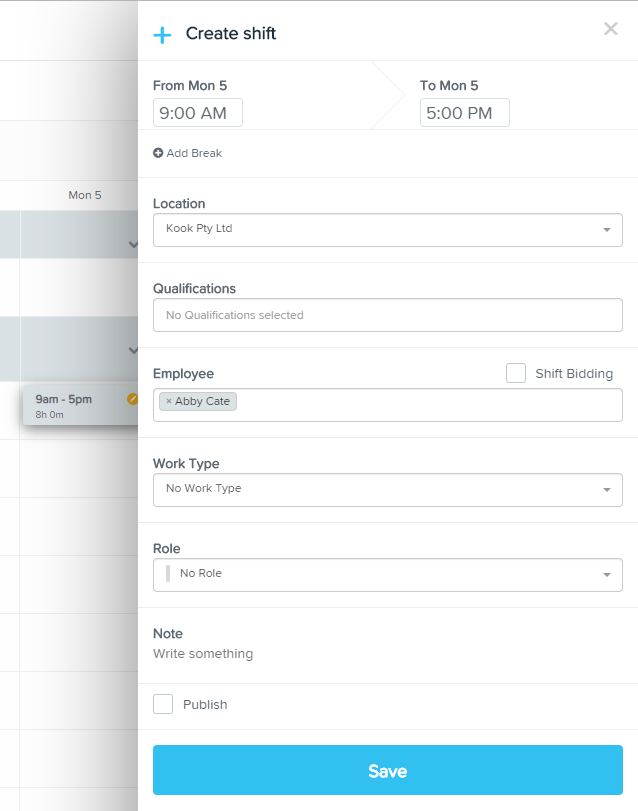This screenshot has width=638, height=811.
Task: Click the Qualifications input field
Action: click(x=388, y=315)
